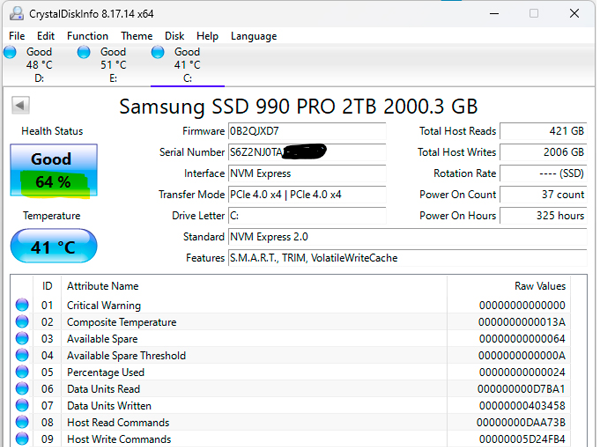Click raw value 00000005D24FB4
The image size is (600, 447).
522,439
